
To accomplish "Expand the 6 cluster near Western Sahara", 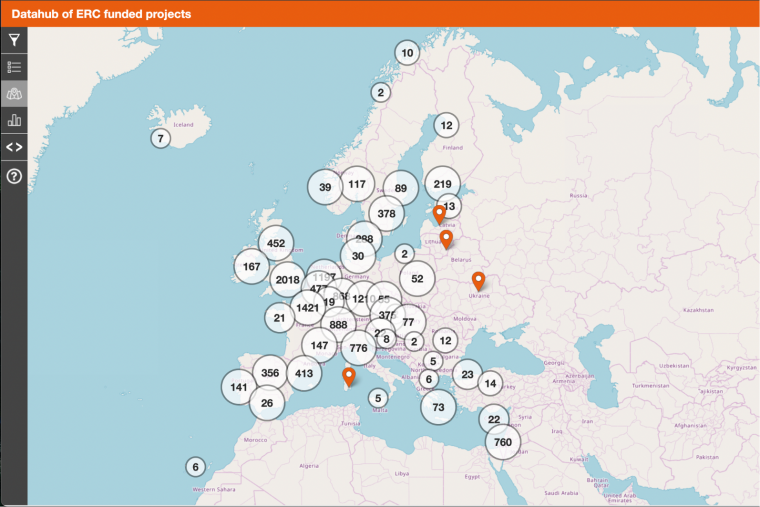I will pyautogui.click(x=195, y=467).
